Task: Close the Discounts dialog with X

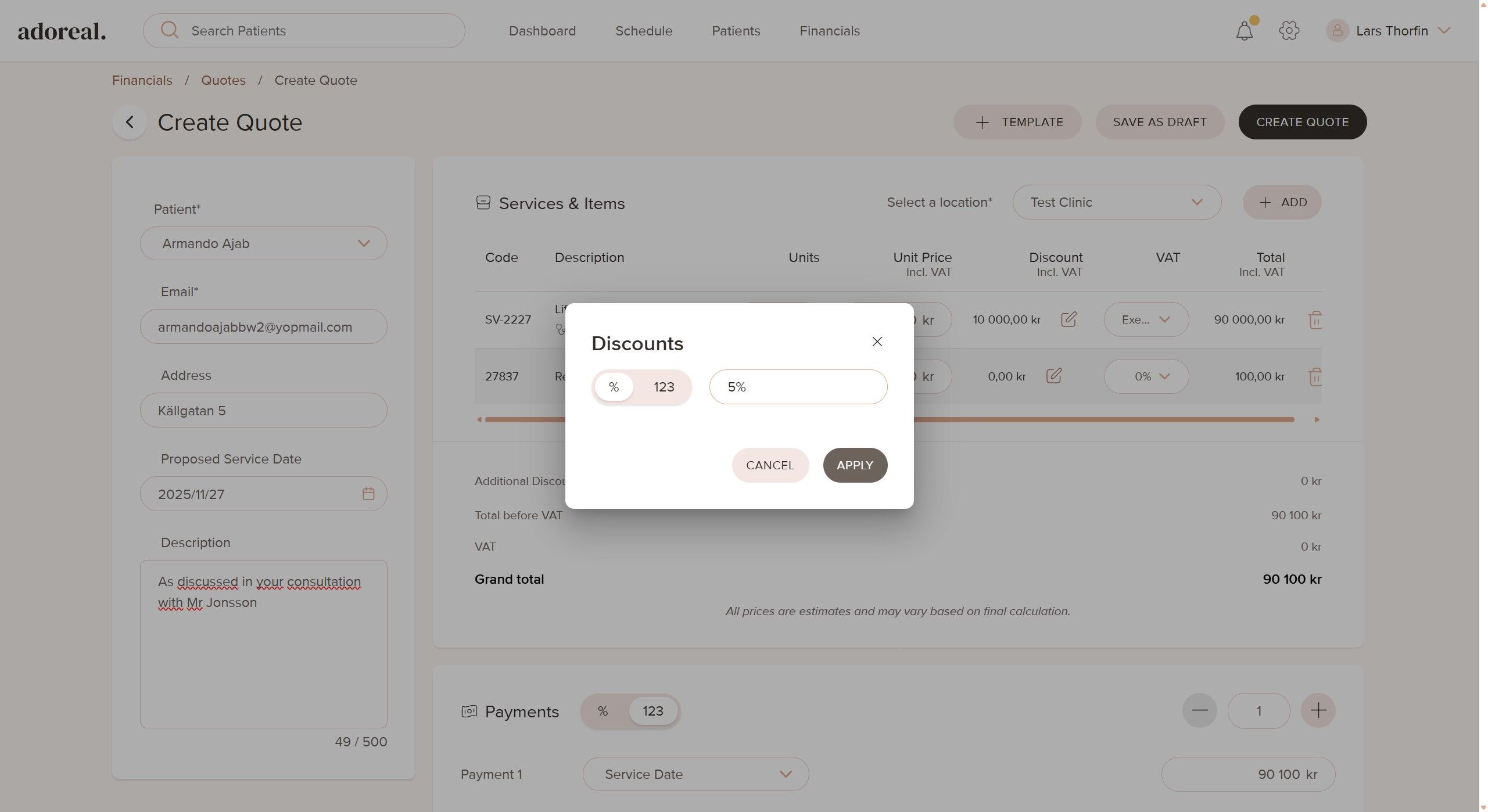Action: coord(877,342)
